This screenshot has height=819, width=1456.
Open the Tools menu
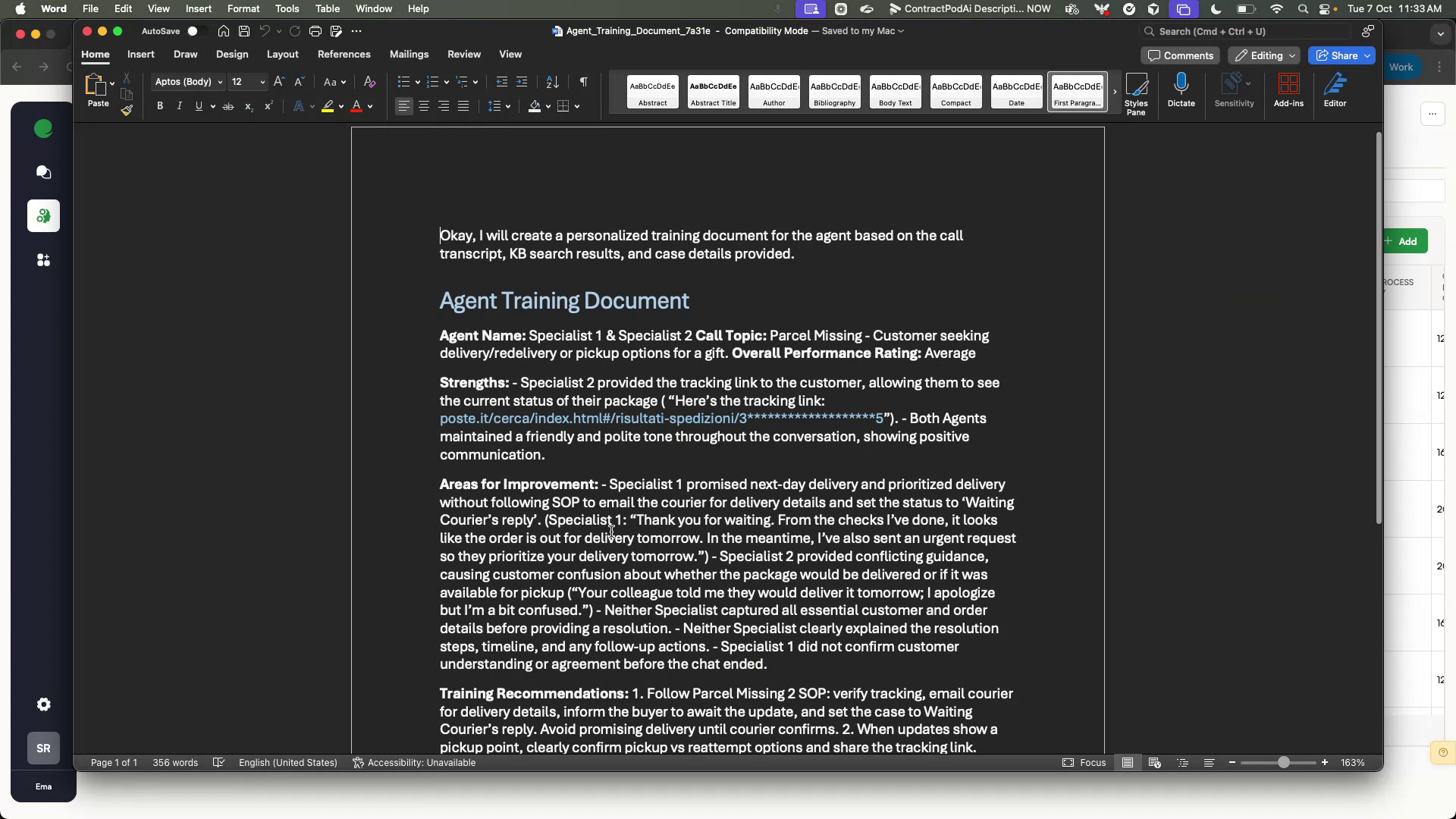click(x=287, y=8)
